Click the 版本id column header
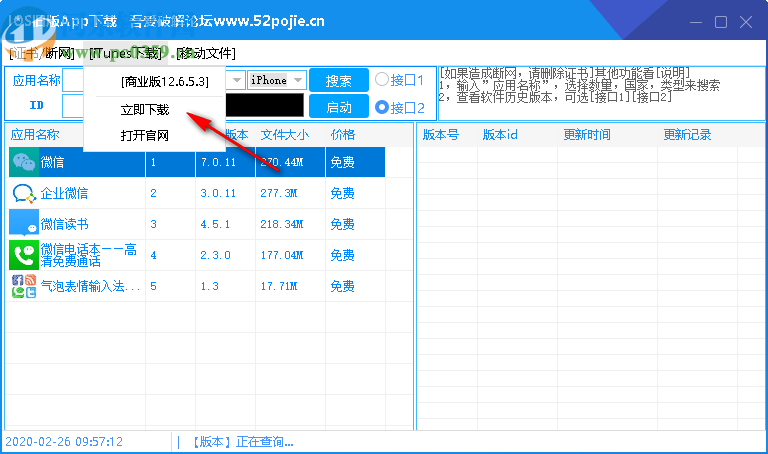 [x=500, y=135]
